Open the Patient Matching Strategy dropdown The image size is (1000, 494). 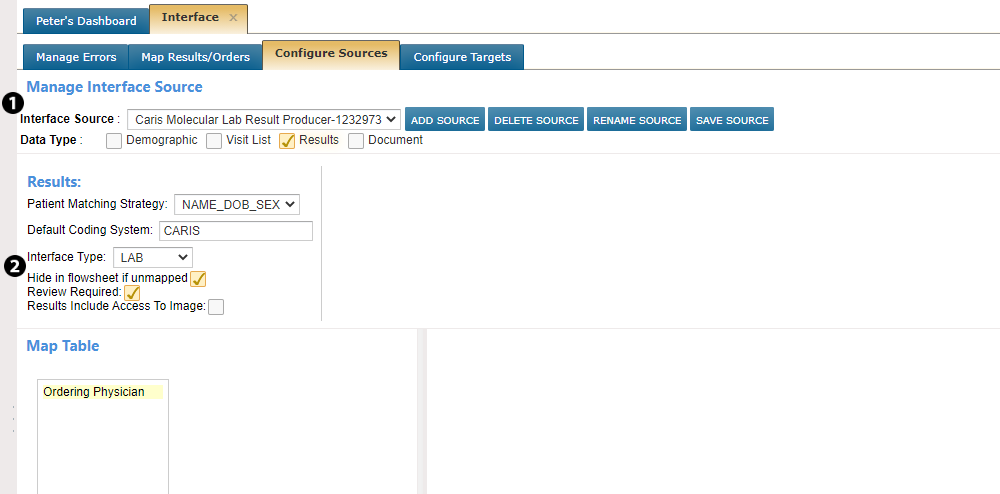[237, 204]
